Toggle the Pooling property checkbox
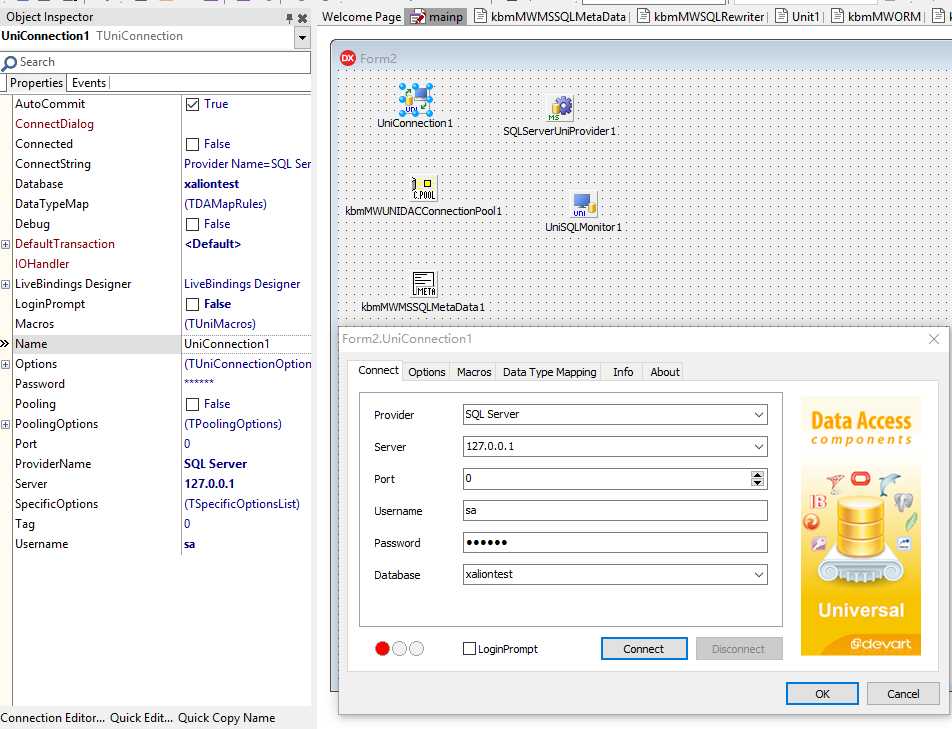952x729 pixels. [192, 404]
